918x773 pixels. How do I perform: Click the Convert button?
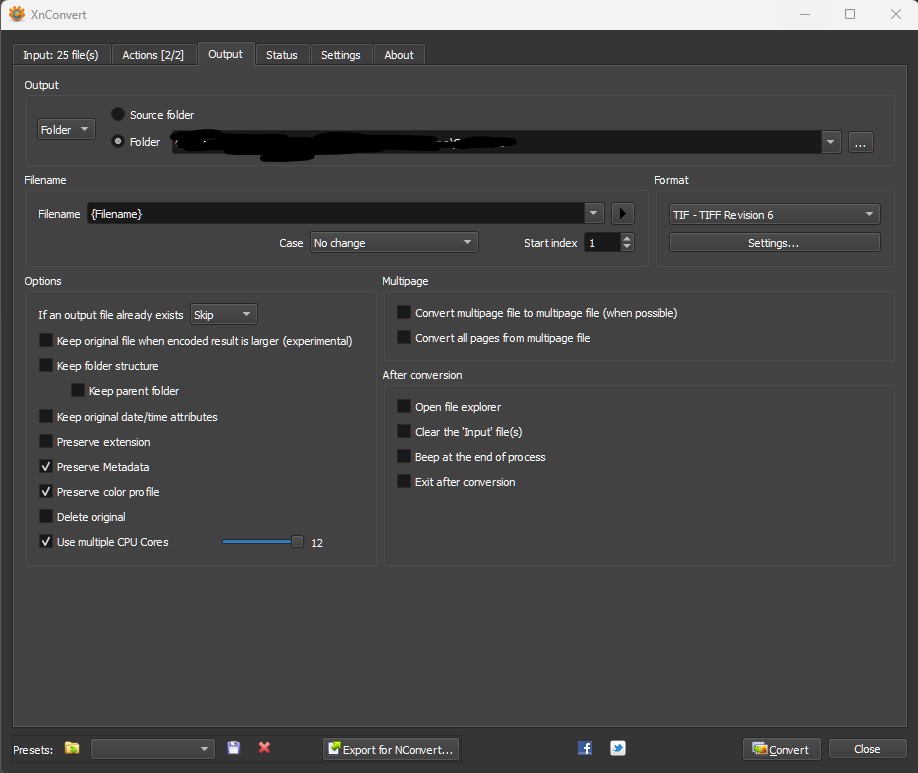(781, 749)
